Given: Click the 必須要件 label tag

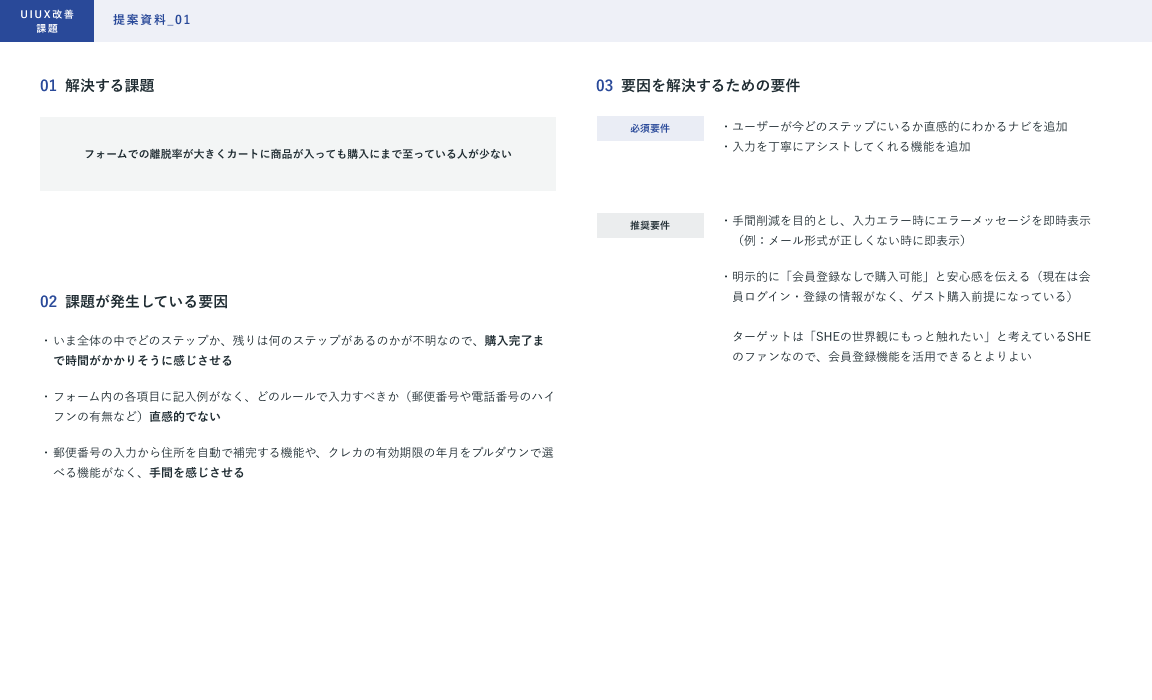Looking at the screenshot, I should (650, 128).
